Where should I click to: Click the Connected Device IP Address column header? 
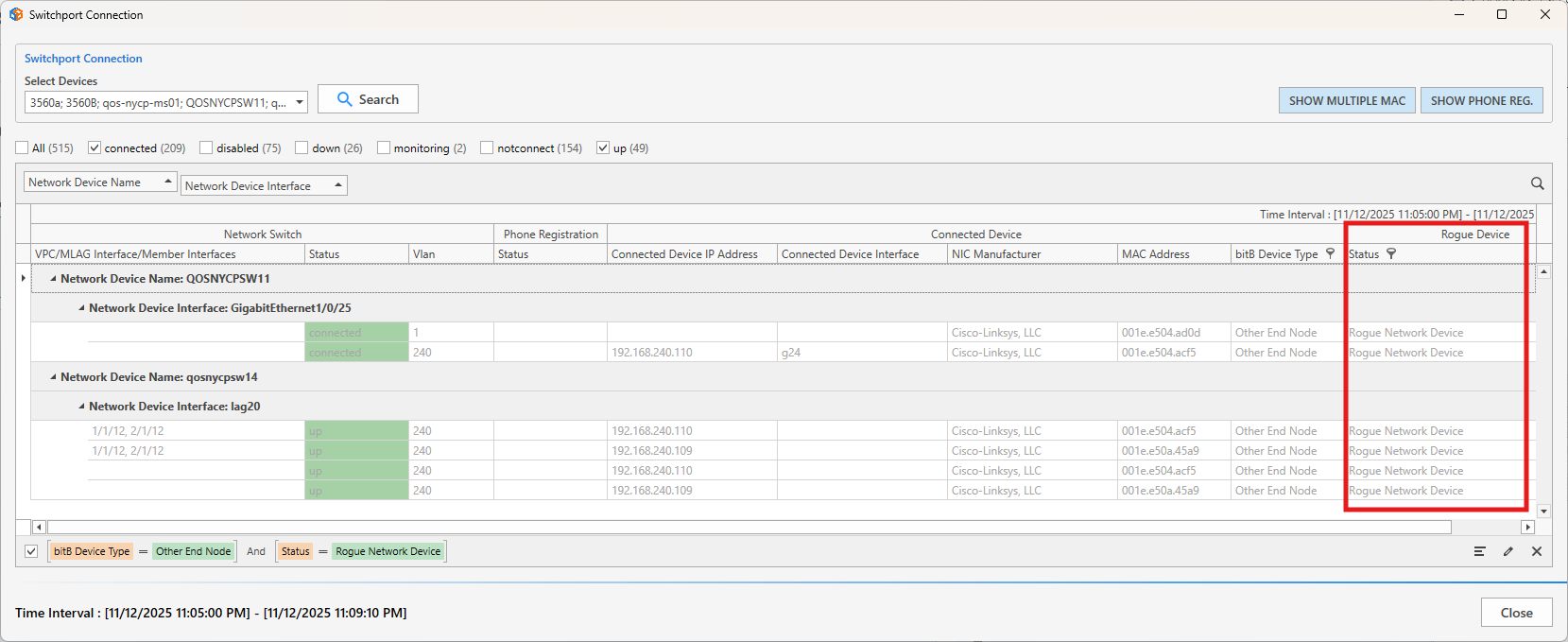point(692,253)
